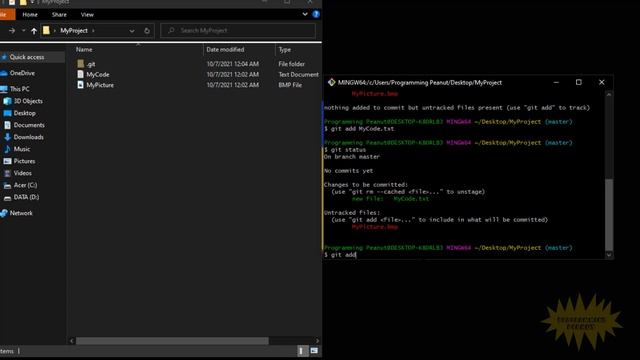Sort files by Date modified column
640x360 pixels.
pyautogui.click(x=225, y=49)
